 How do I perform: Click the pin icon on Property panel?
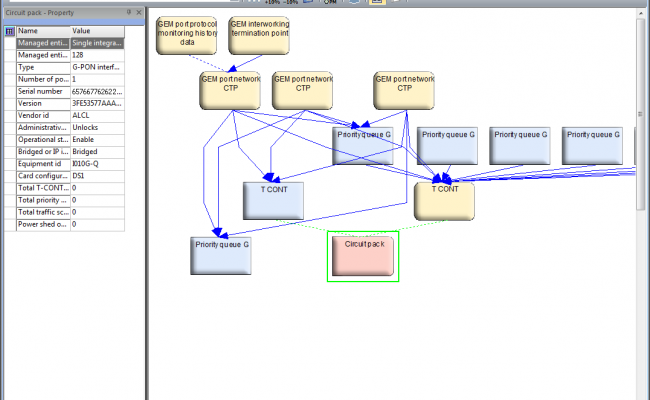(129, 12)
